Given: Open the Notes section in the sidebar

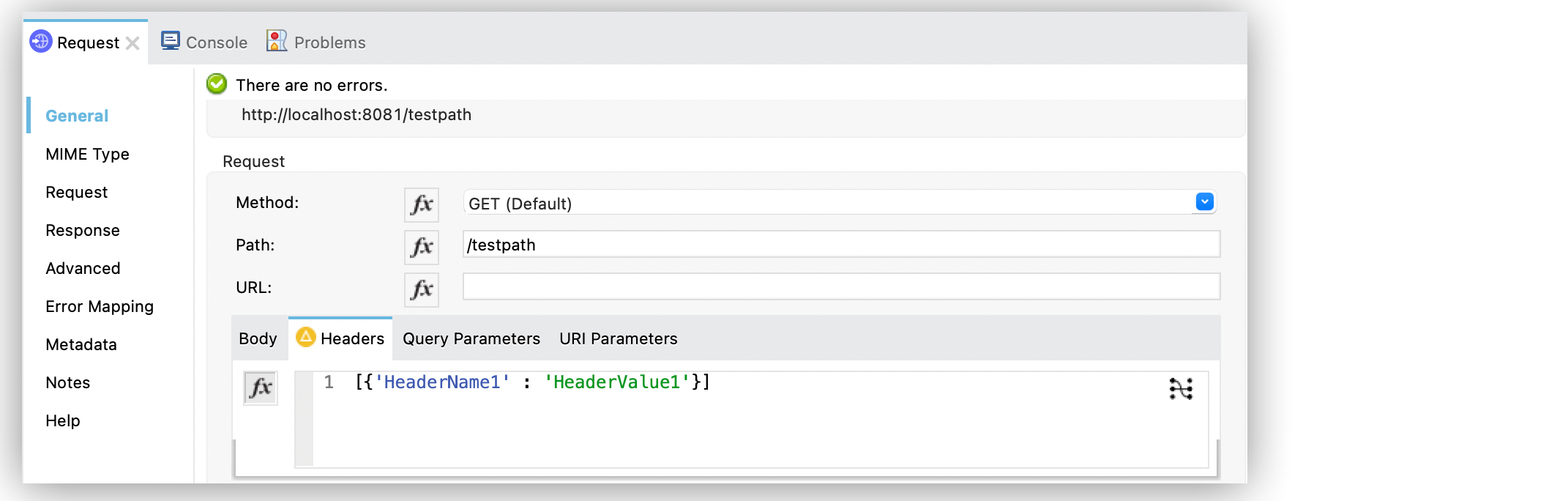Looking at the screenshot, I should click(67, 382).
